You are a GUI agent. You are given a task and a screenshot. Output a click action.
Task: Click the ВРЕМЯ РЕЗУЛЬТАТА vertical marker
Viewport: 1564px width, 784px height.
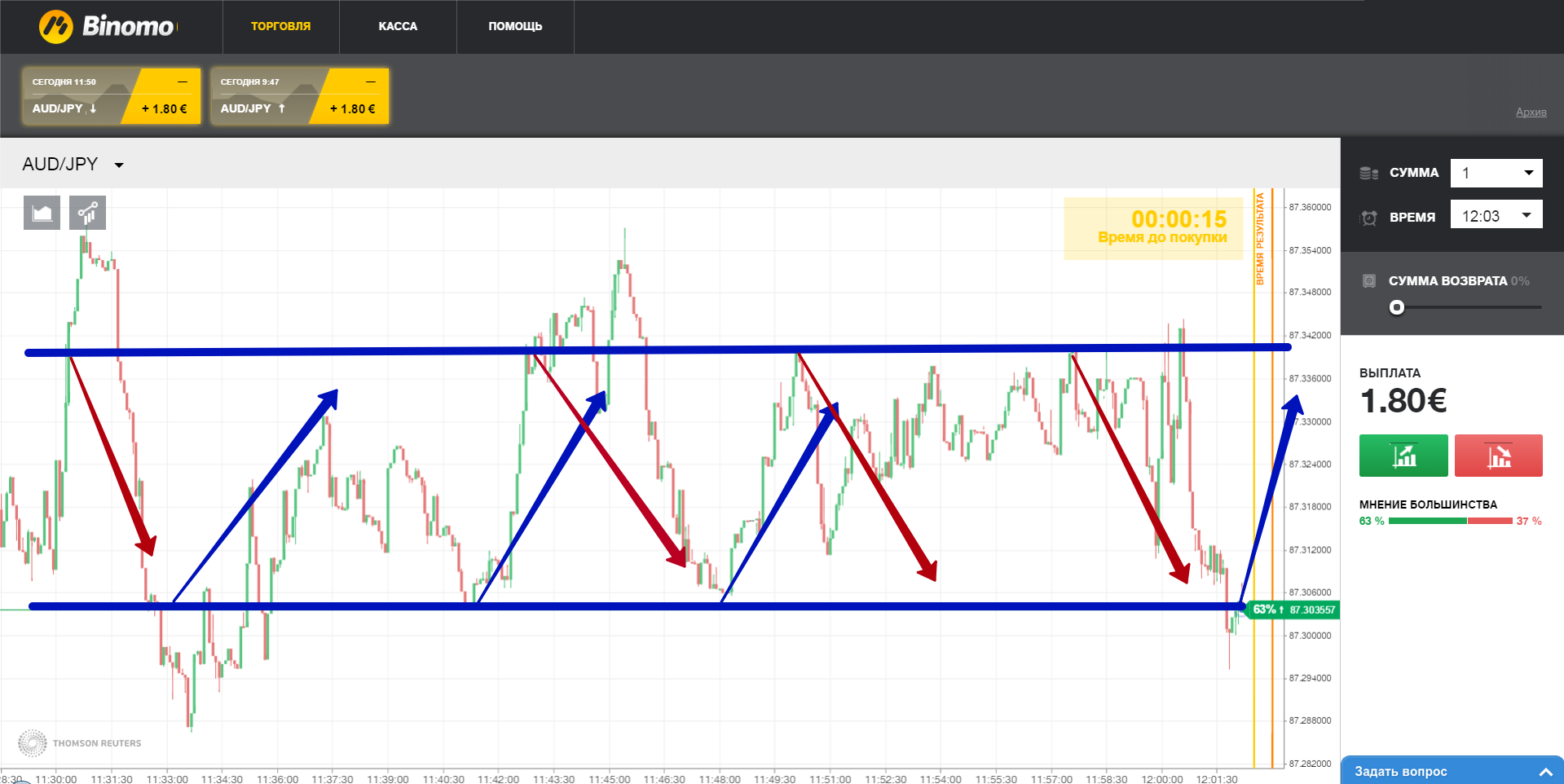click(1259, 239)
